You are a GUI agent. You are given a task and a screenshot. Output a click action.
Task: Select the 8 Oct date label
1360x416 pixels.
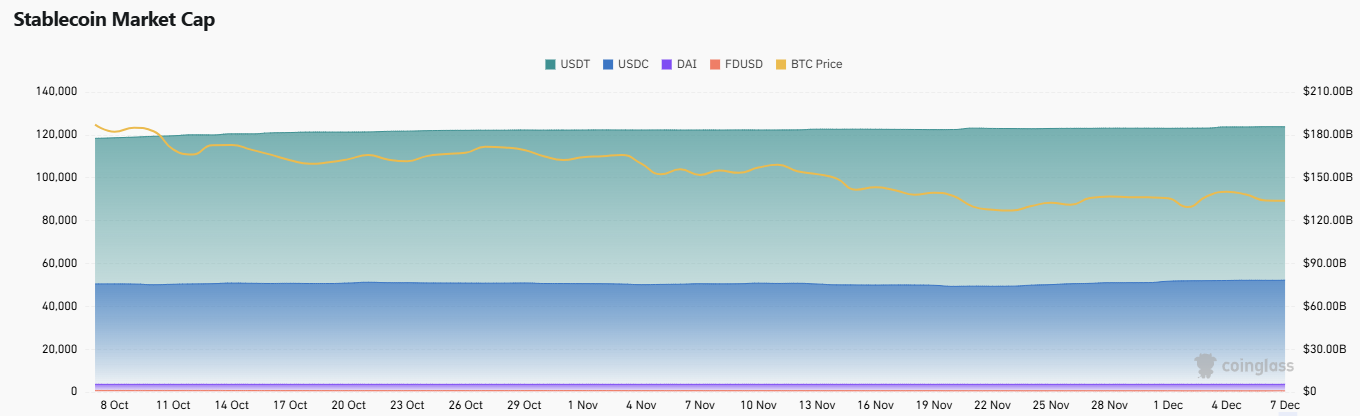pyautogui.click(x=114, y=405)
